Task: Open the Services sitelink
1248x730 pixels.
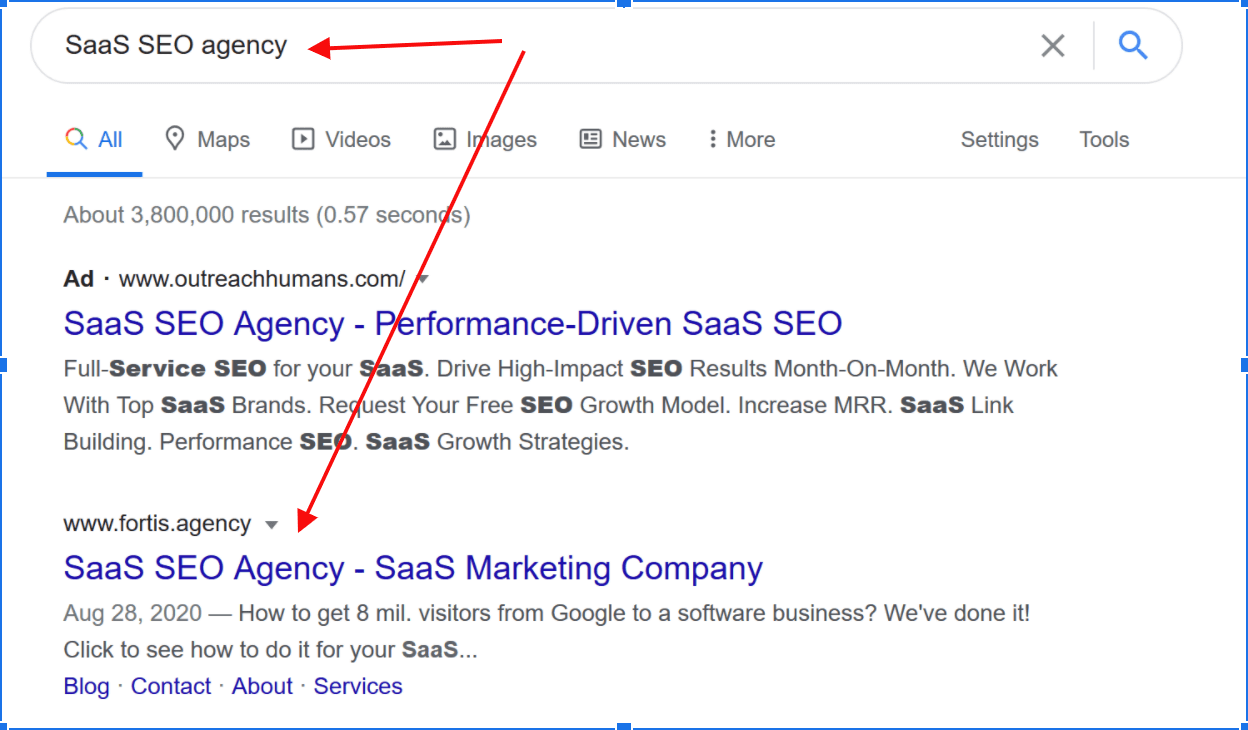Action: [x=358, y=686]
